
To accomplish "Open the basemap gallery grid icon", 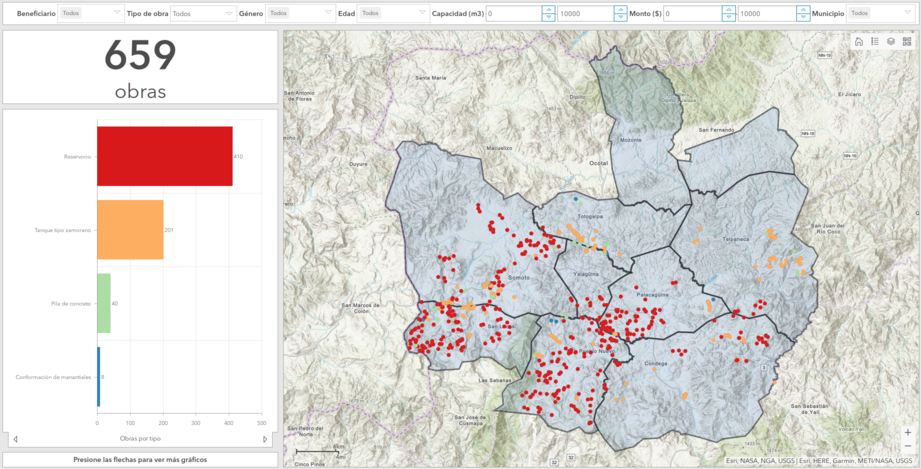I will point(907,42).
